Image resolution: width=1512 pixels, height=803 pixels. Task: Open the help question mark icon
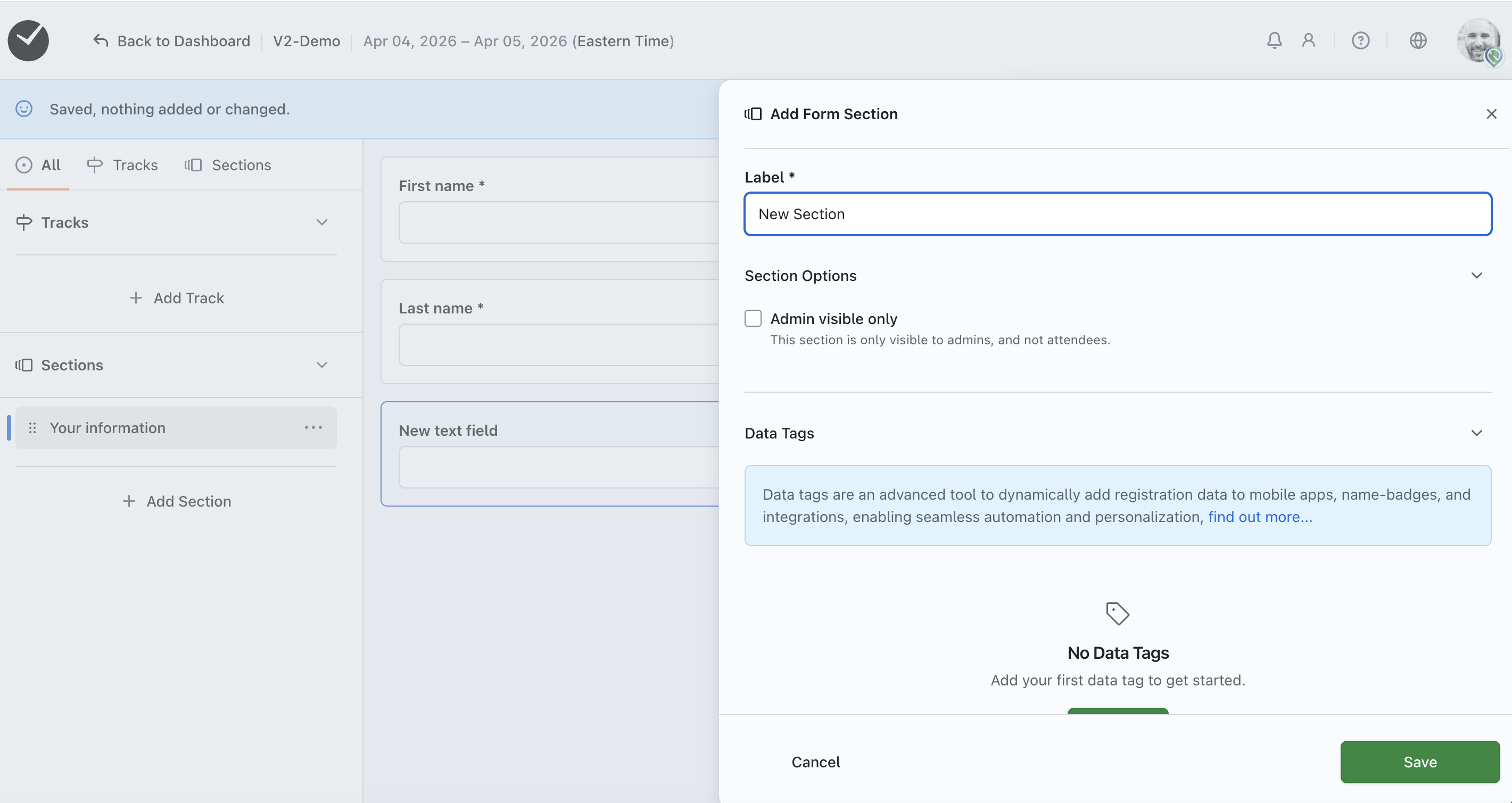tap(1360, 40)
